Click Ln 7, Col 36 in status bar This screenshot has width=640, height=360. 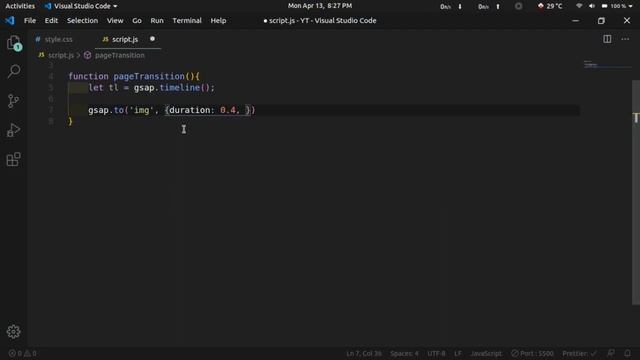(364, 353)
